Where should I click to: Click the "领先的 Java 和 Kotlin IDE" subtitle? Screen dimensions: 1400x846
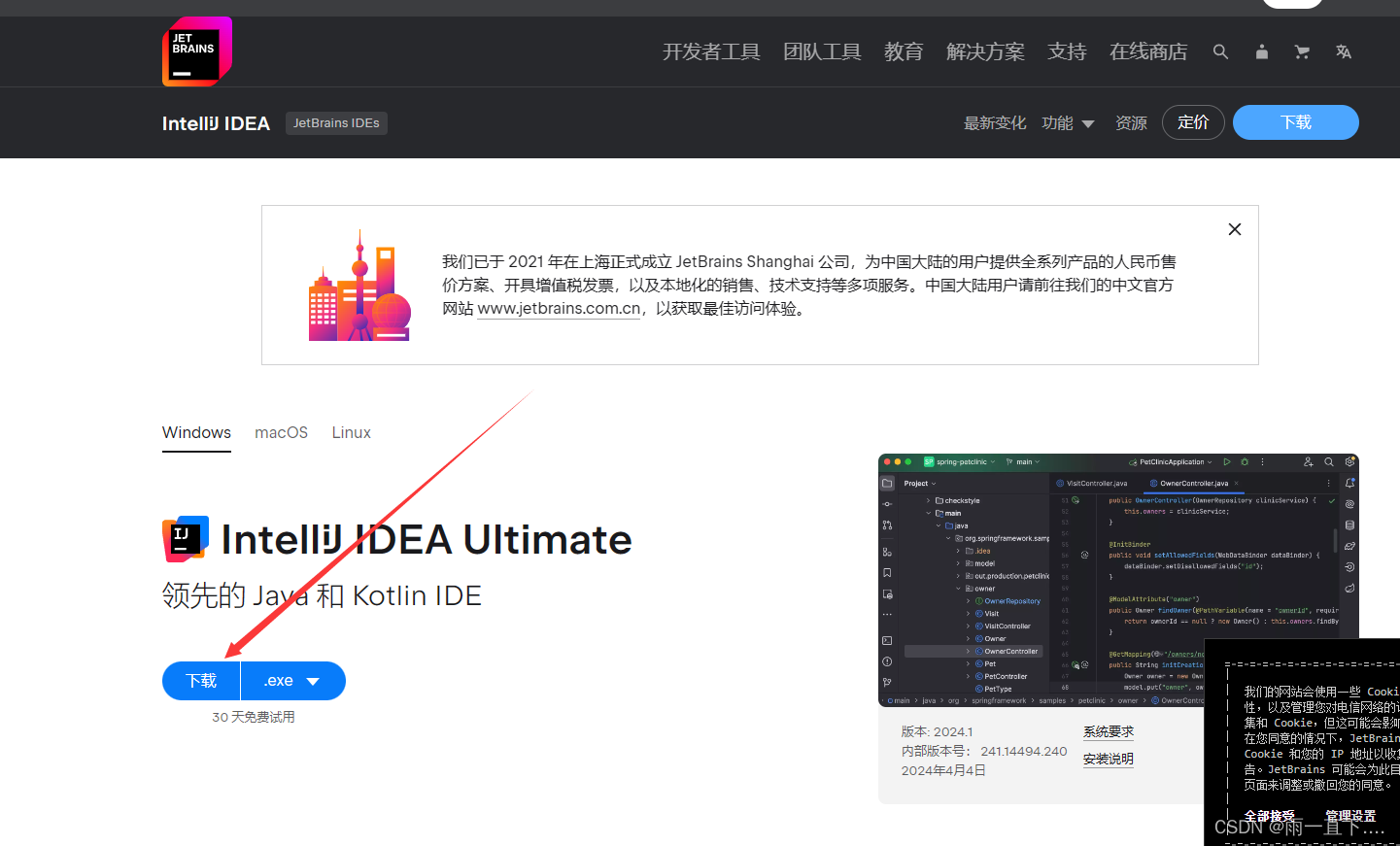322,595
